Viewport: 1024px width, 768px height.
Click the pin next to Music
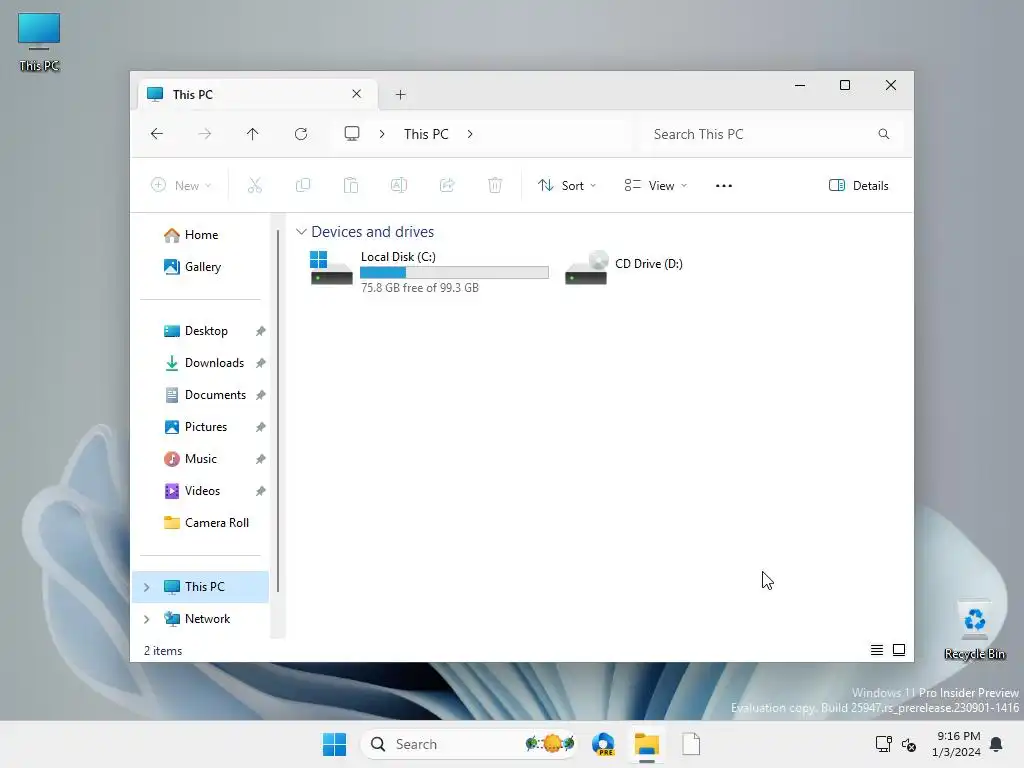point(261,459)
